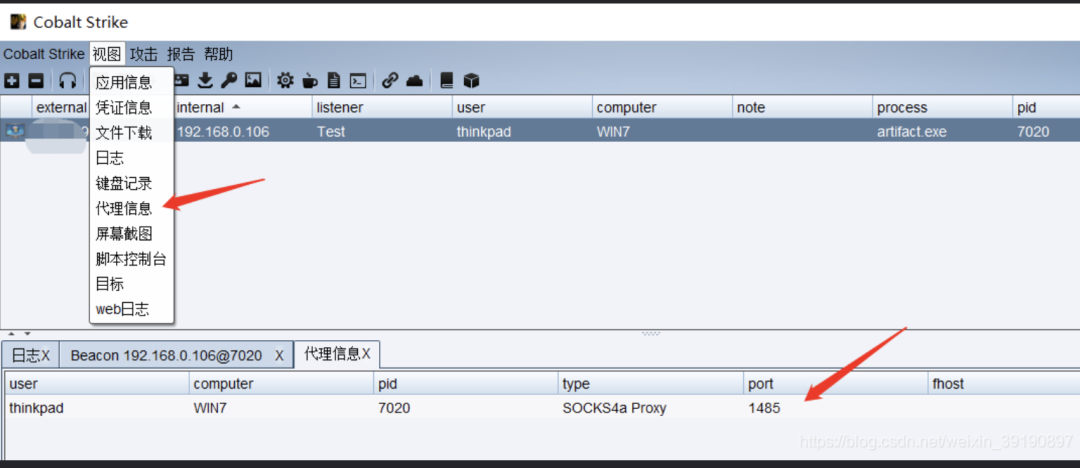Open the Cobalt Strike menu
Screen dimensions: 1080x468
click(44, 54)
